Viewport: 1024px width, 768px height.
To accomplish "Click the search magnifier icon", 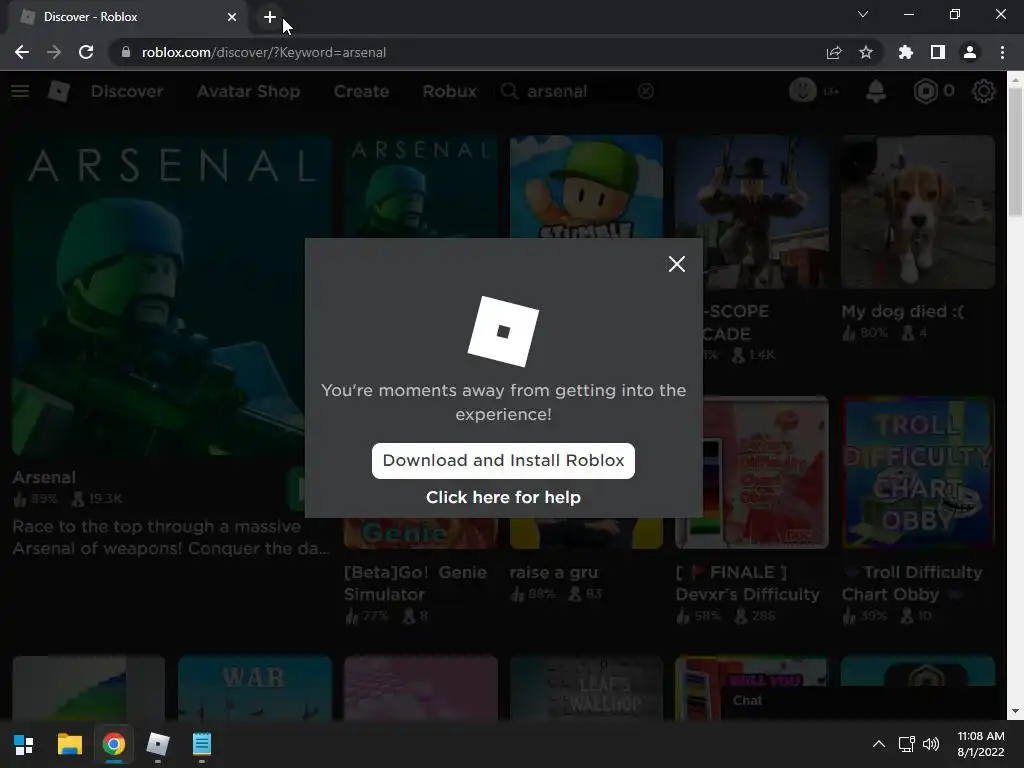I will point(509,91).
